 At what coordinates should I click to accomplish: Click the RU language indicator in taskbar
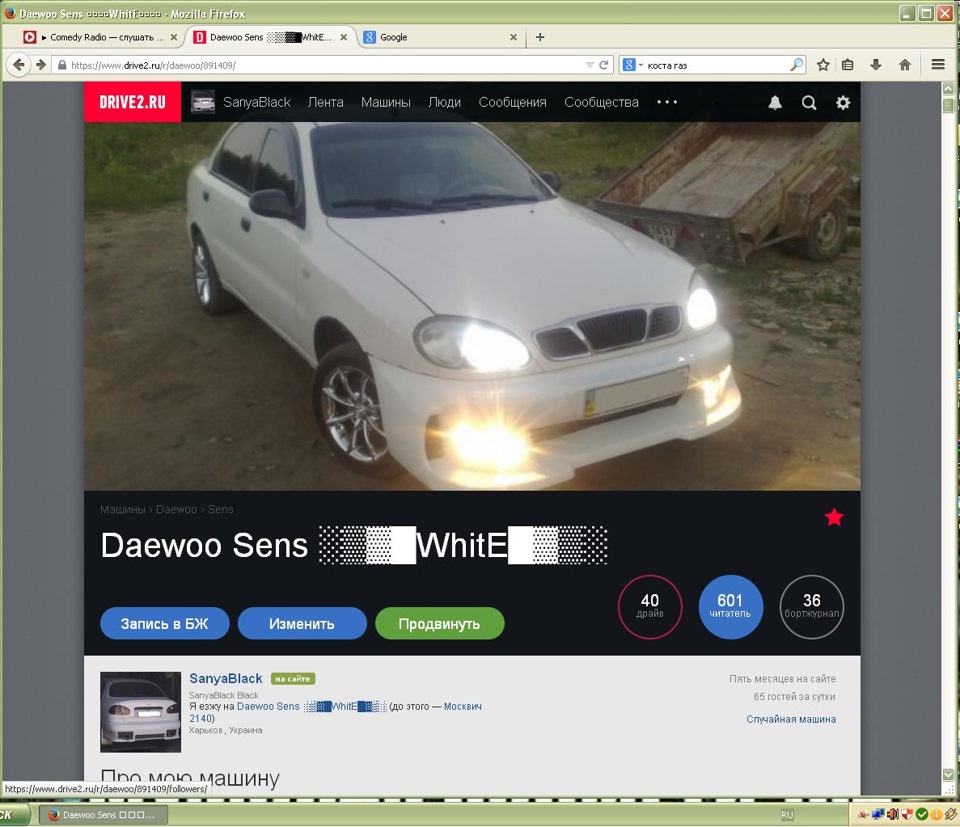click(x=787, y=815)
